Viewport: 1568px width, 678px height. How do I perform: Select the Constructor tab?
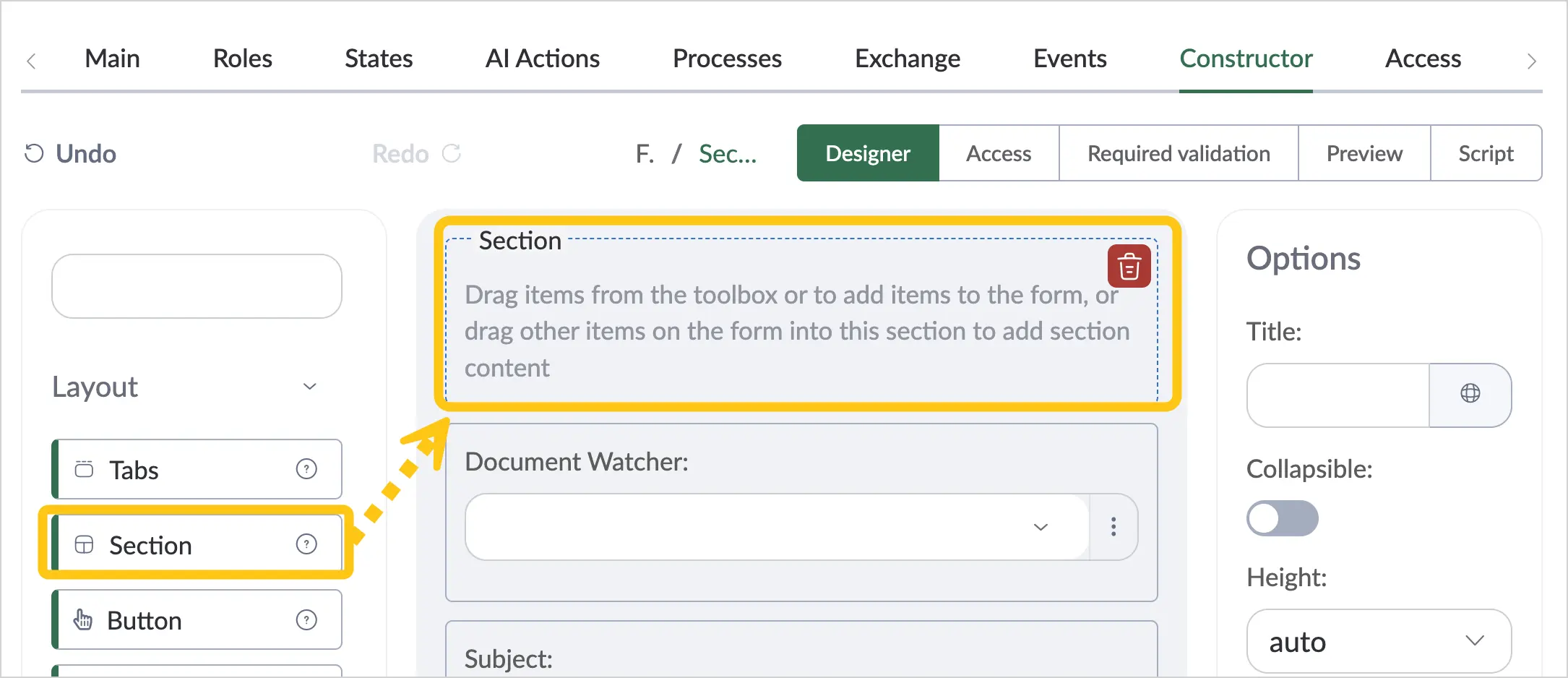click(x=1246, y=59)
